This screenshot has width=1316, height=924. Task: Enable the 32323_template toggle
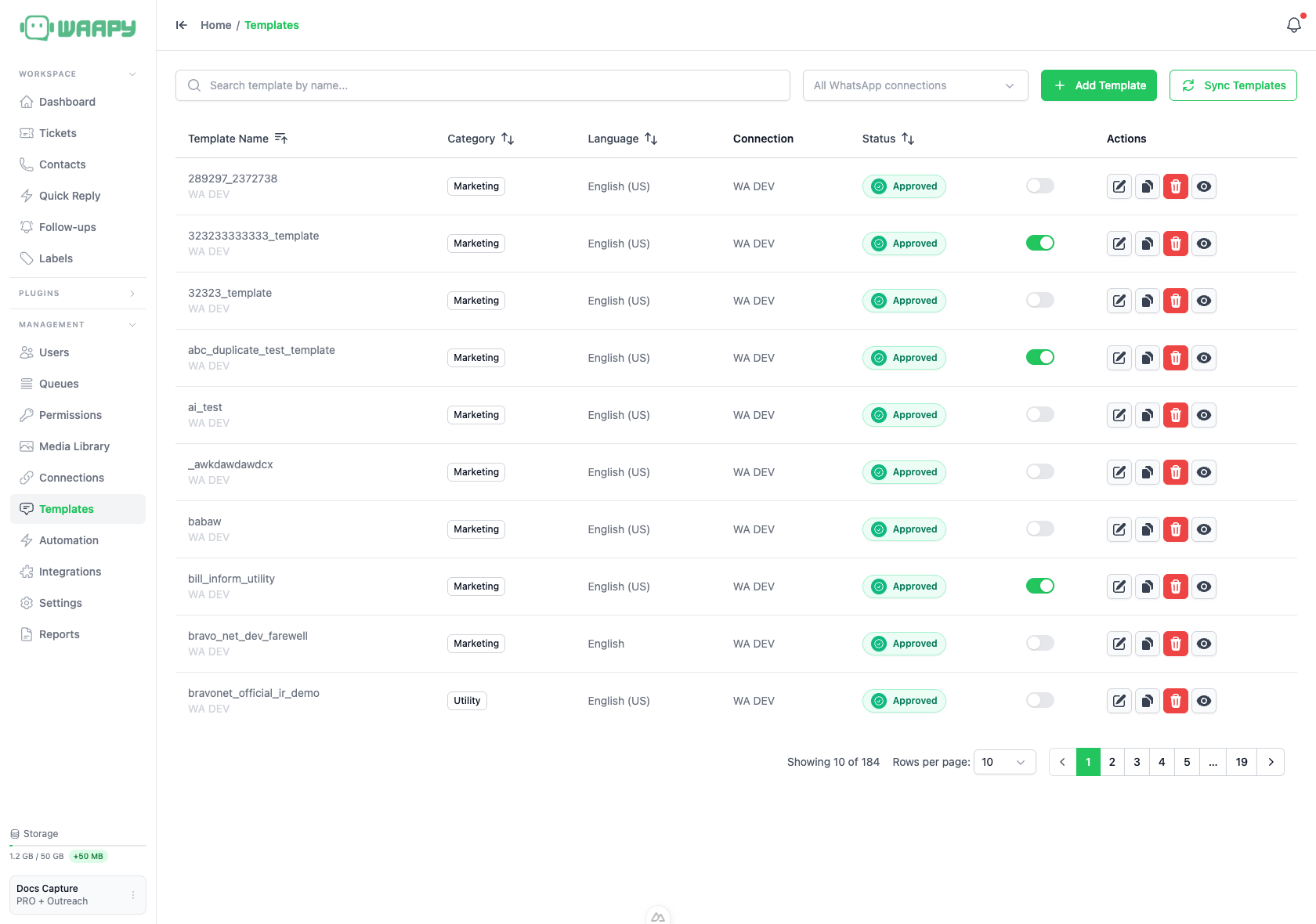[x=1040, y=300]
